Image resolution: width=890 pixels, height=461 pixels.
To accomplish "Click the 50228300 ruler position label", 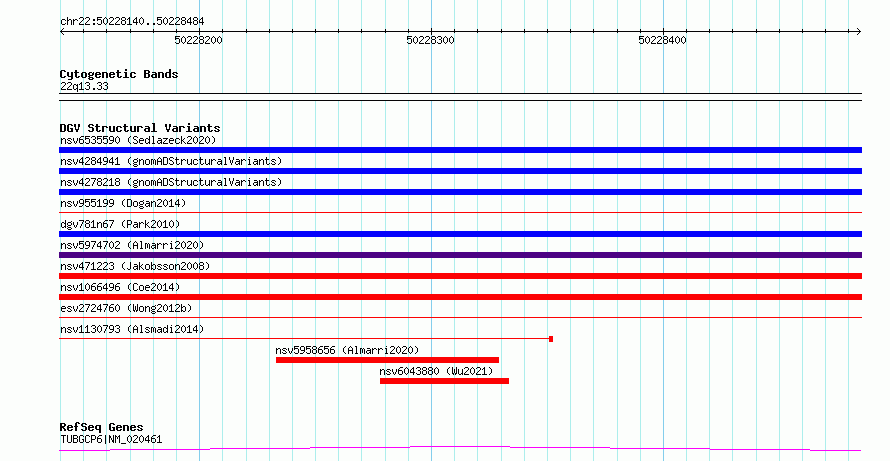I will click(x=430, y=40).
